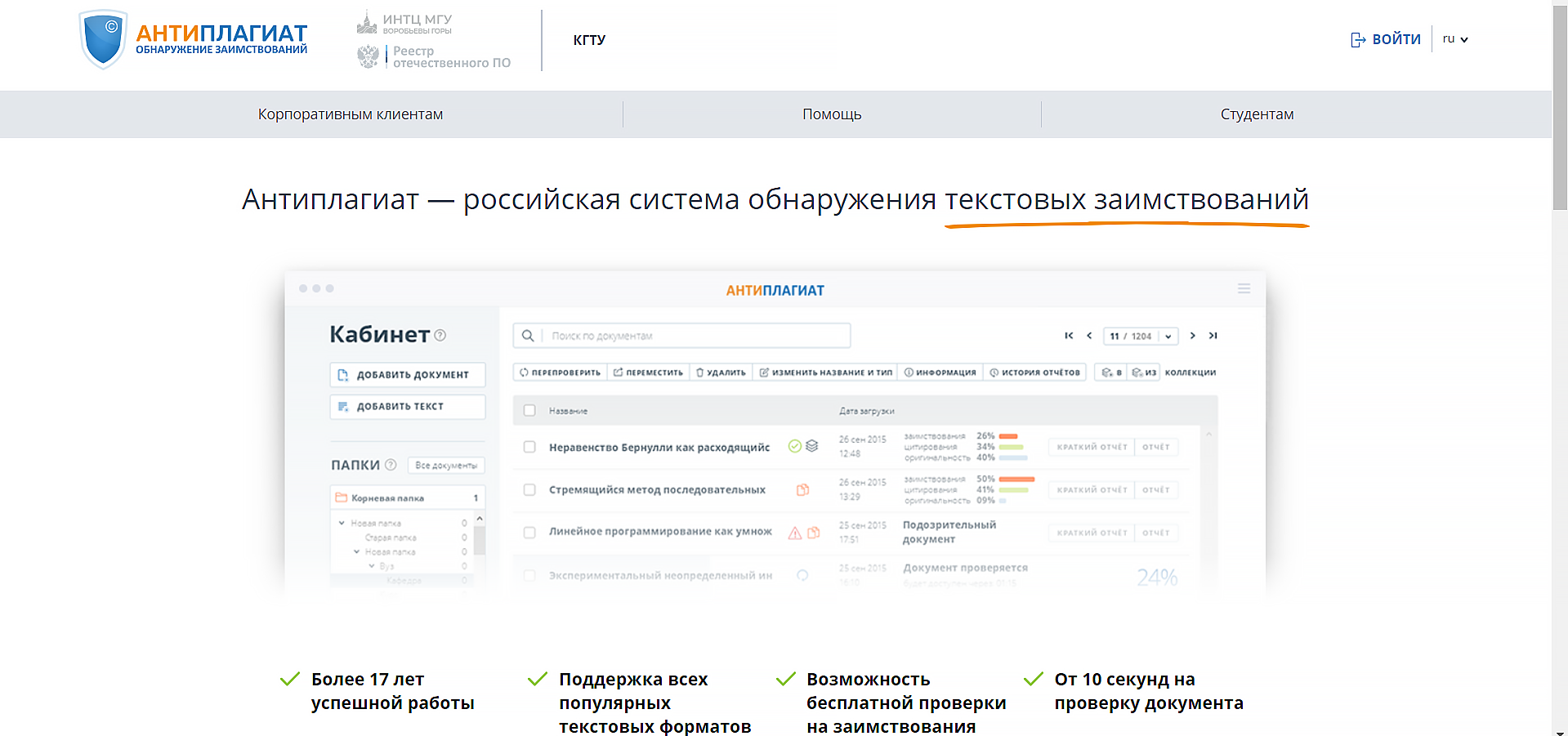The width and height of the screenshot is (1568, 736).
Task: Click the search documents field in preview
Action: [681, 336]
